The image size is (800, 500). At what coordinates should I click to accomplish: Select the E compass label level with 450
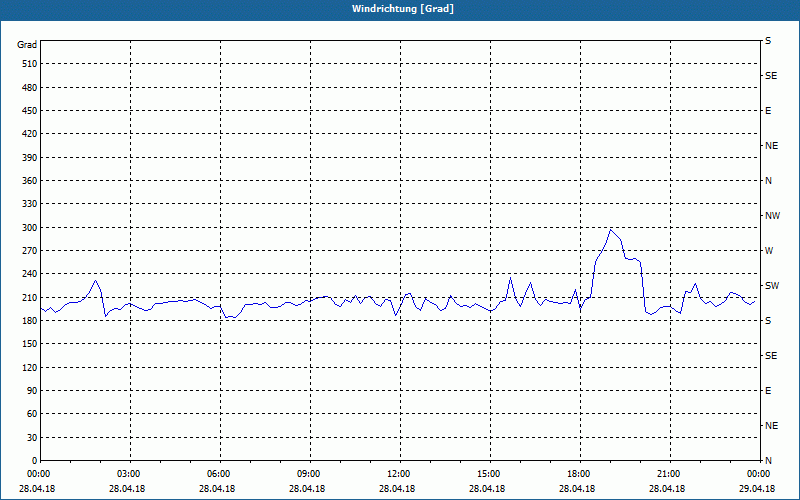(x=768, y=111)
